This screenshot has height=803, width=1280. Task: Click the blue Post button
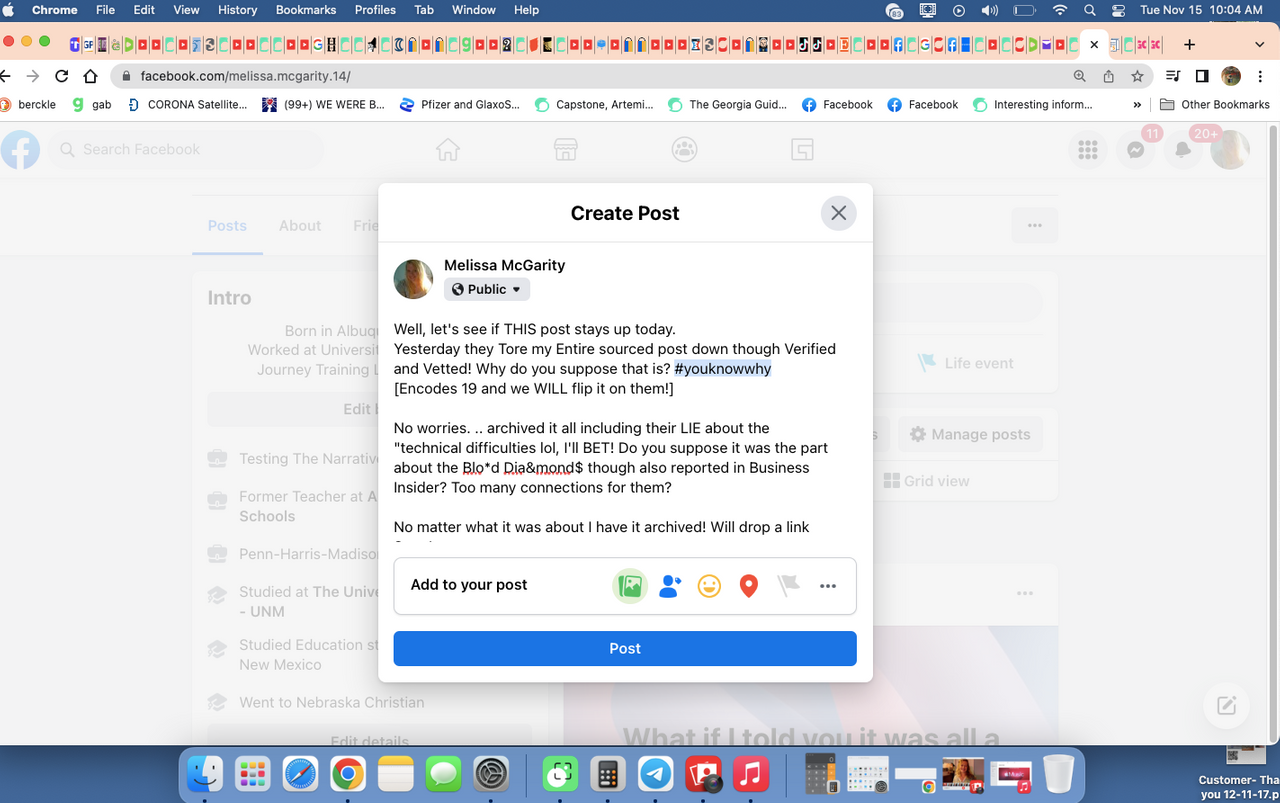625,648
